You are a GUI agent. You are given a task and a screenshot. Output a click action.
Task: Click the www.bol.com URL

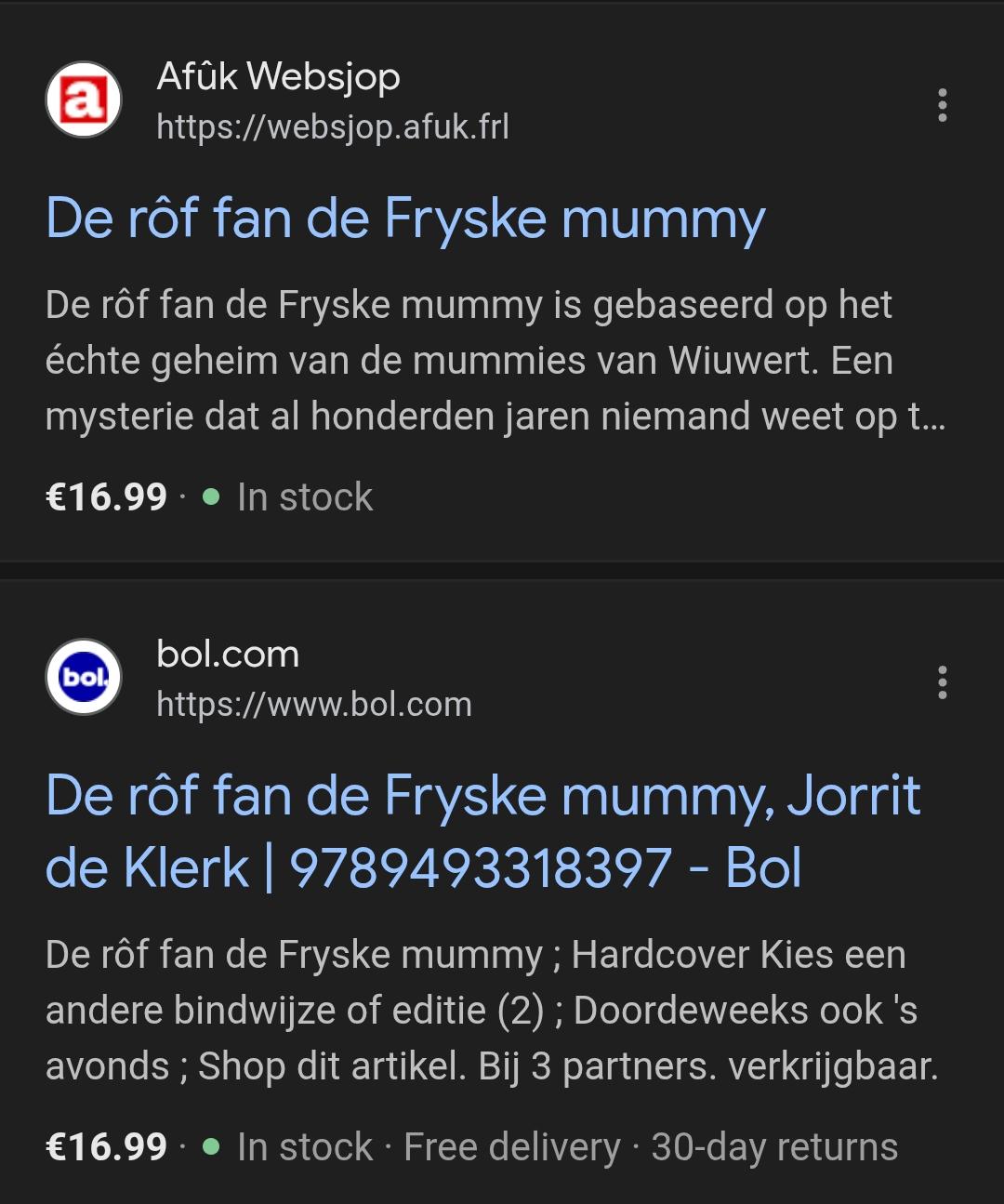[314, 705]
